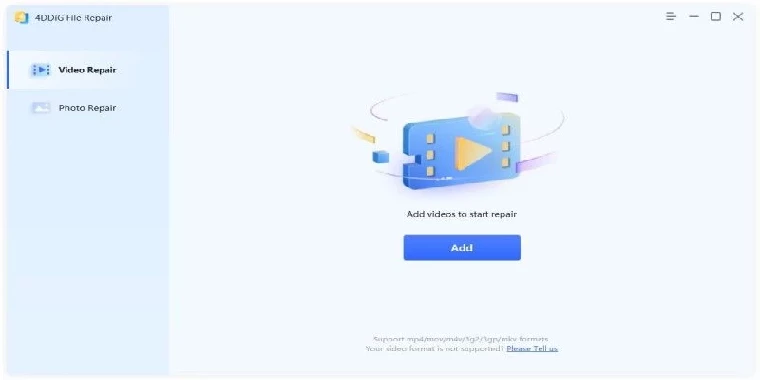Click the Video Repair film icon
760x380 pixels.
(41, 70)
